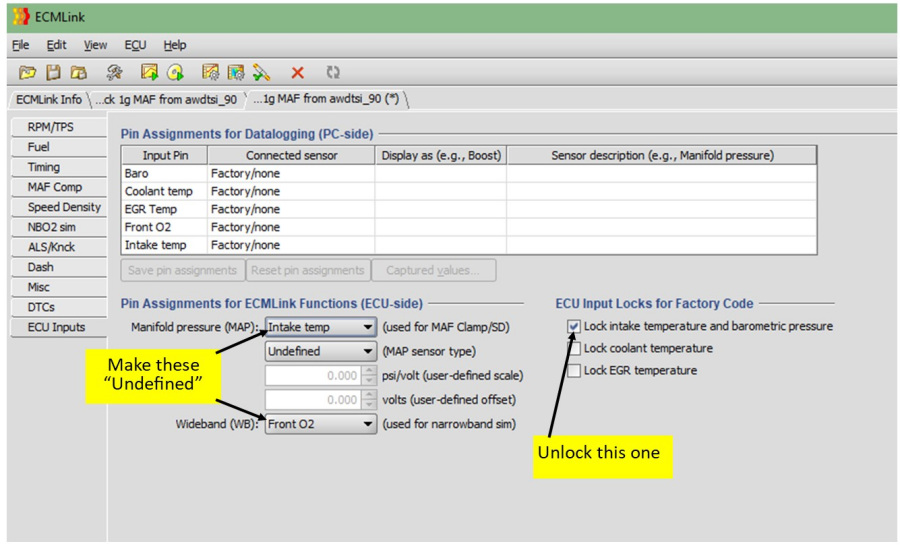Select the EGR Temp input pin cell

[165, 209]
